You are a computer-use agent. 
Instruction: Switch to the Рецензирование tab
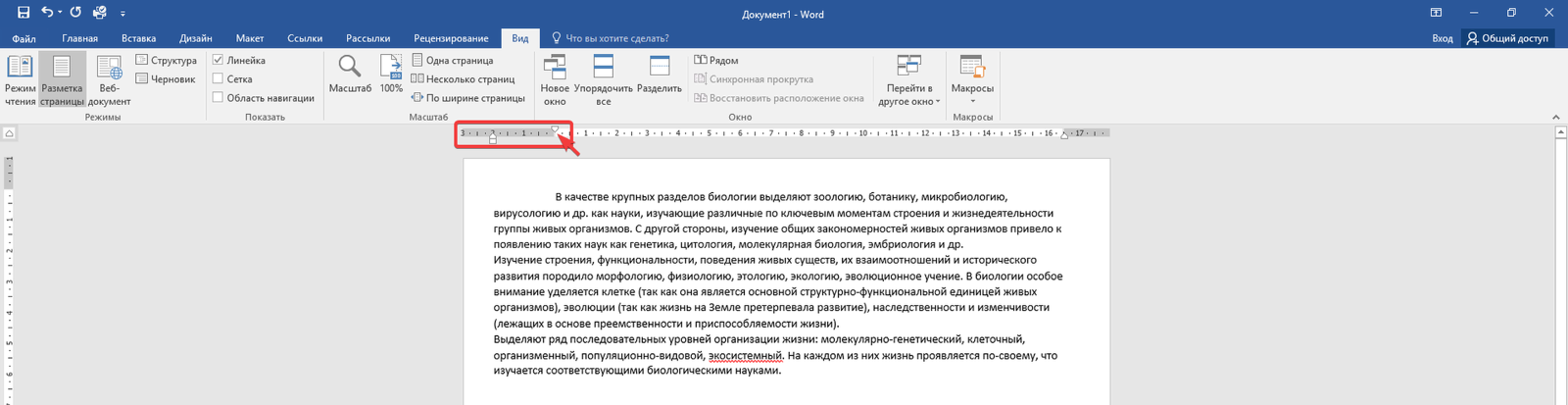451,38
